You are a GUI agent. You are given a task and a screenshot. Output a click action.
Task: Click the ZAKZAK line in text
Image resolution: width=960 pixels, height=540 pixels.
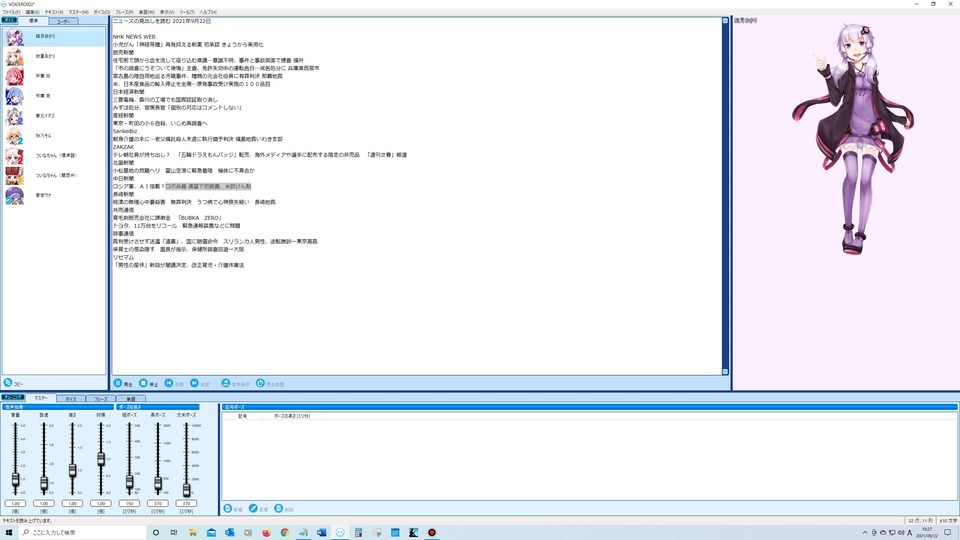(123, 147)
